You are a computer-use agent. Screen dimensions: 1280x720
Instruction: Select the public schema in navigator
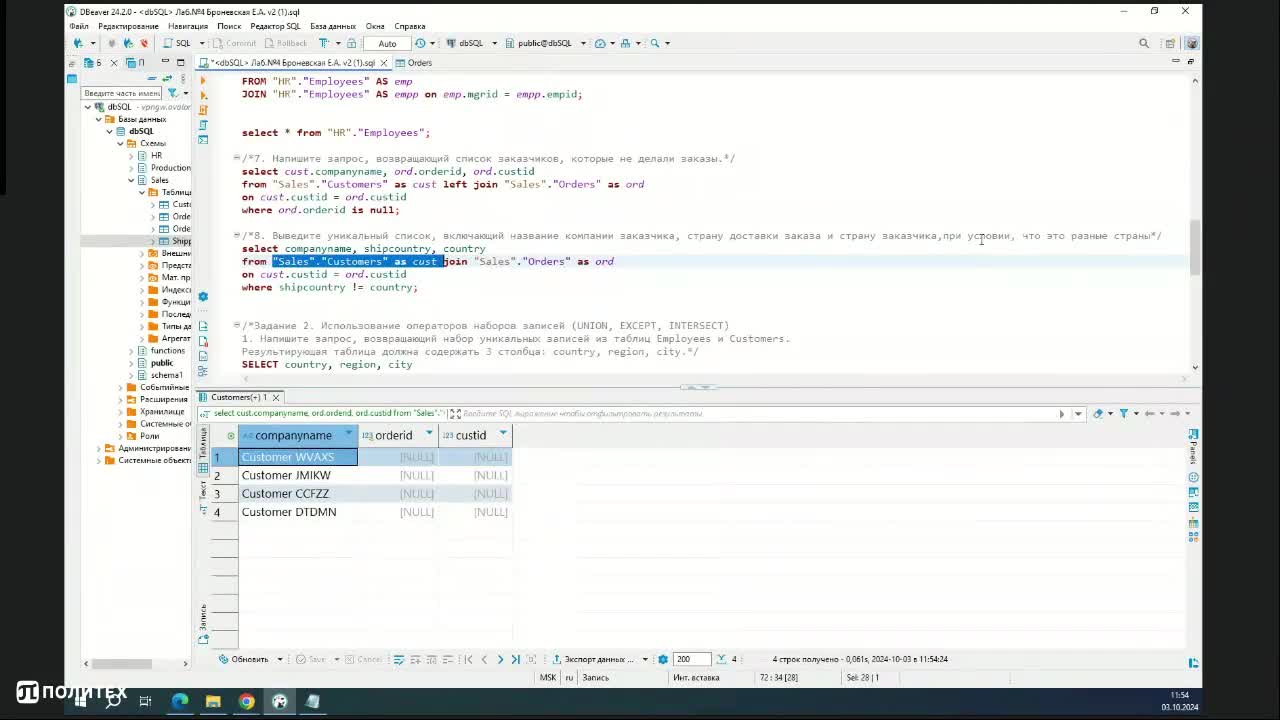(x=162, y=363)
